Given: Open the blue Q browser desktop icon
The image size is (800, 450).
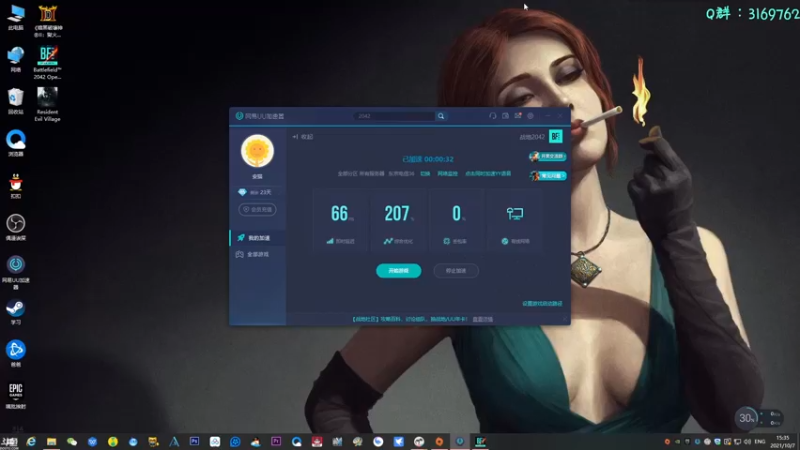Looking at the screenshot, I should point(16,143).
